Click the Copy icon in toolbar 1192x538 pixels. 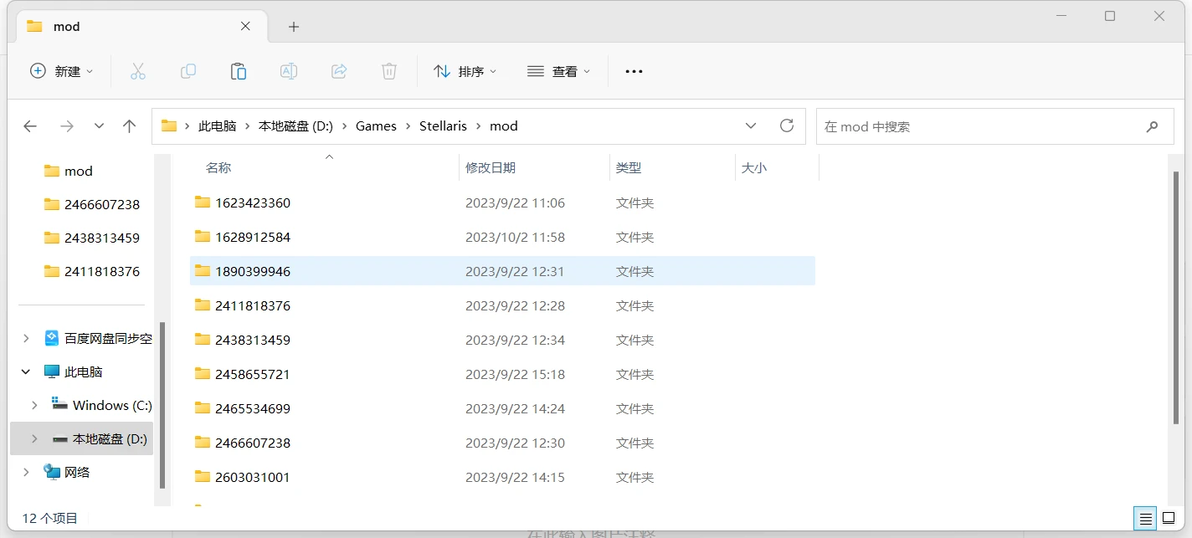tap(188, 71)
